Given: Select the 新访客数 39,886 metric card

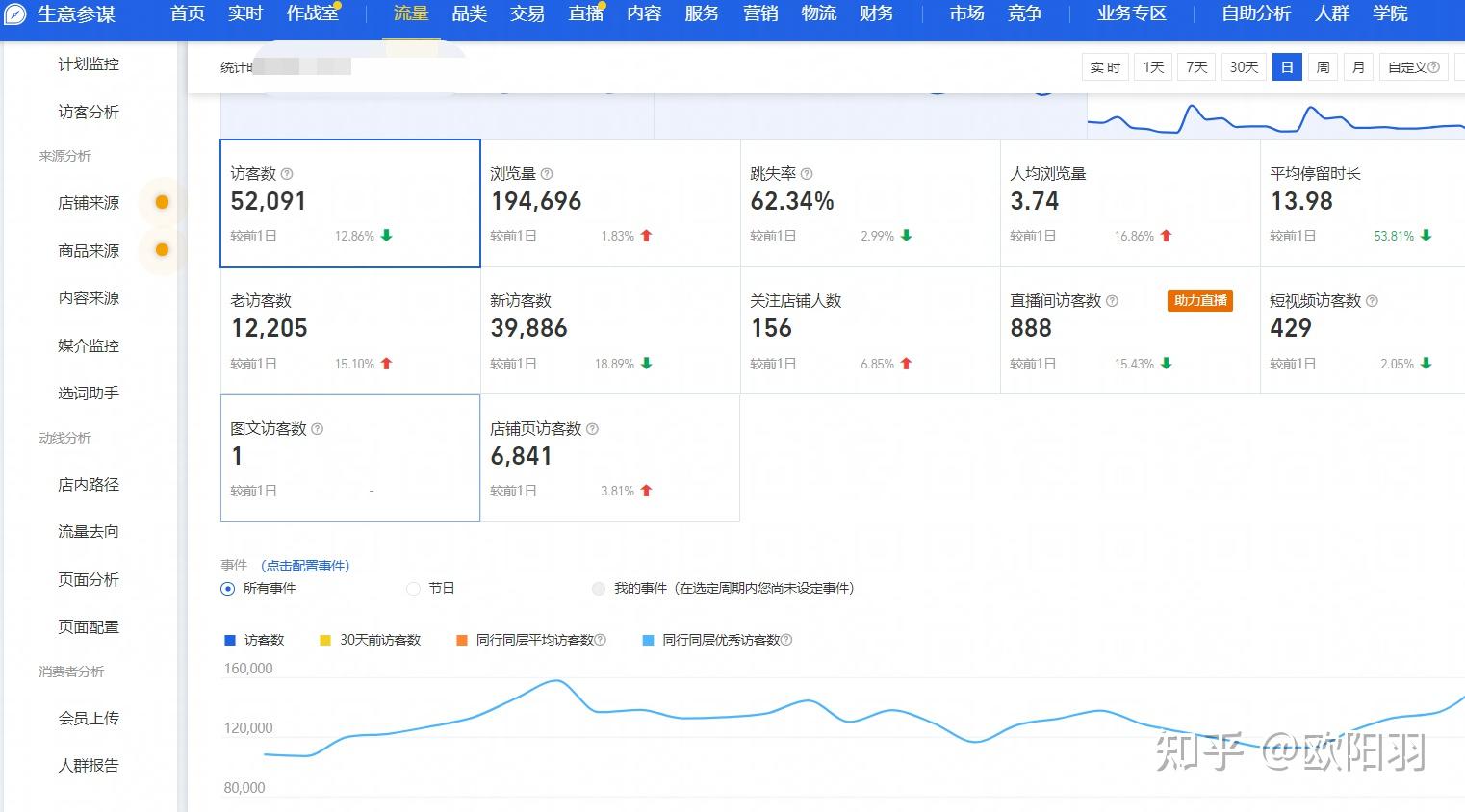Looking at the screenshot, I should (x=610, y=331).
